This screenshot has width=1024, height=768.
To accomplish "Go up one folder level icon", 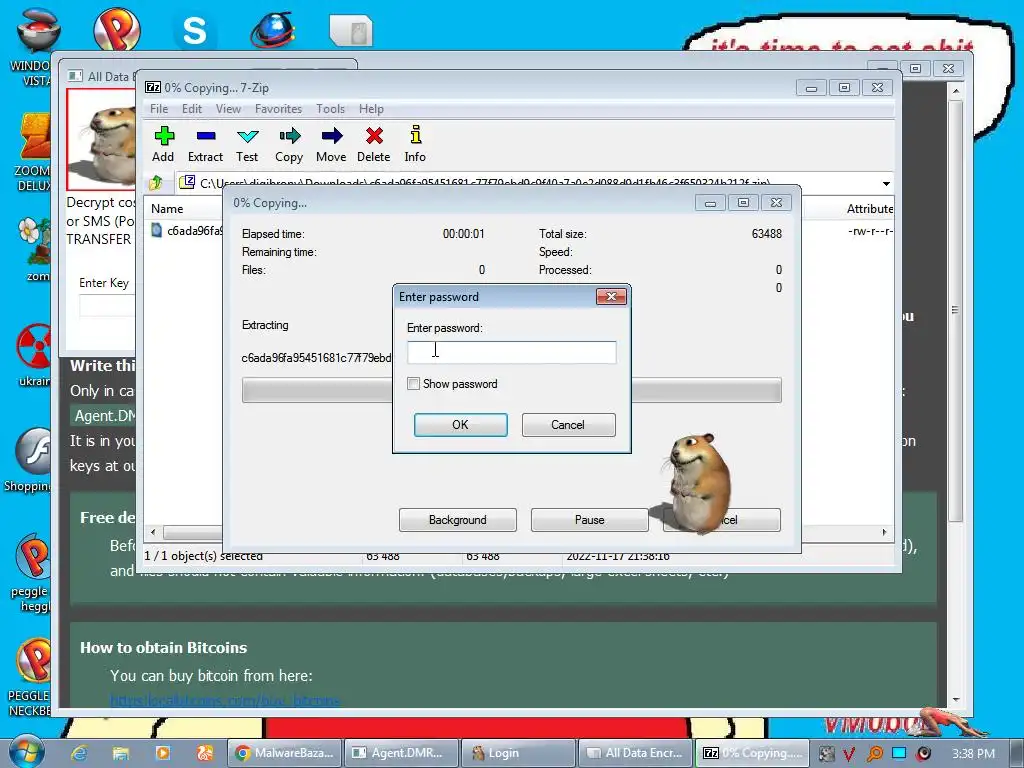I will point(155,183).
